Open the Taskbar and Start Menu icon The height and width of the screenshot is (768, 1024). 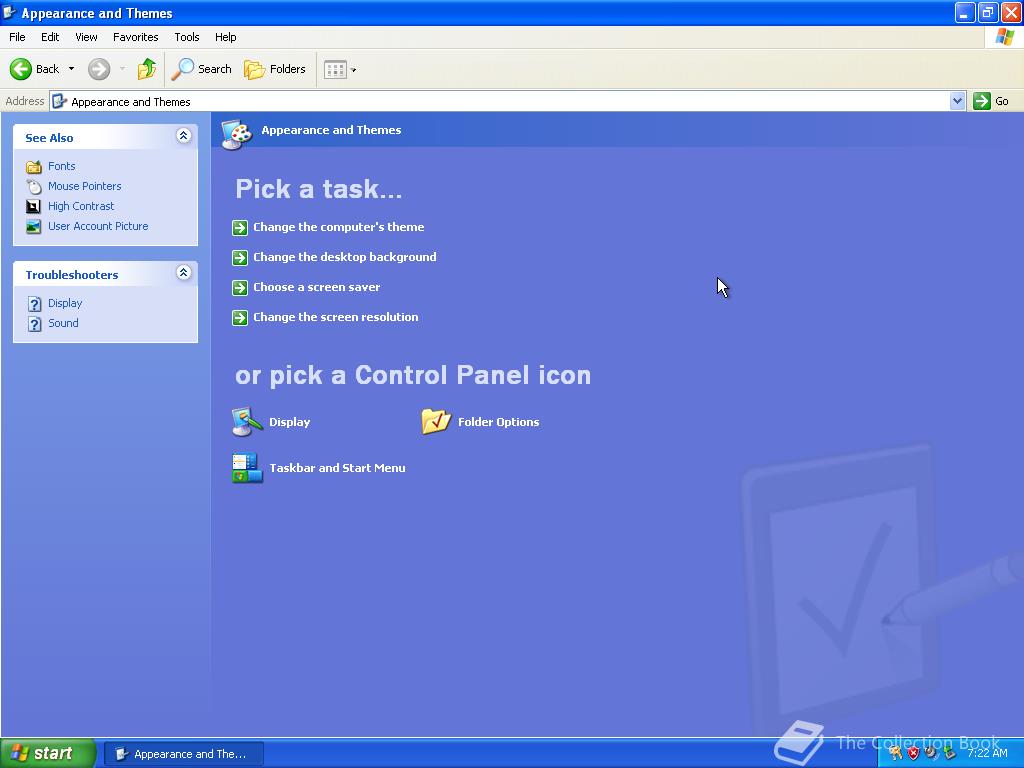click(x=247, y=468)
